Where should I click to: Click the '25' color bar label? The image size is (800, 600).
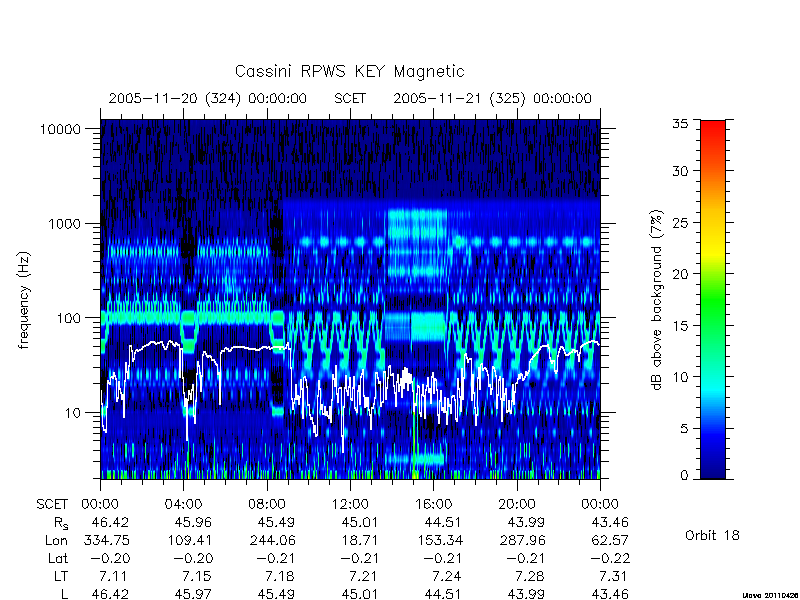[x=680, y=223]
